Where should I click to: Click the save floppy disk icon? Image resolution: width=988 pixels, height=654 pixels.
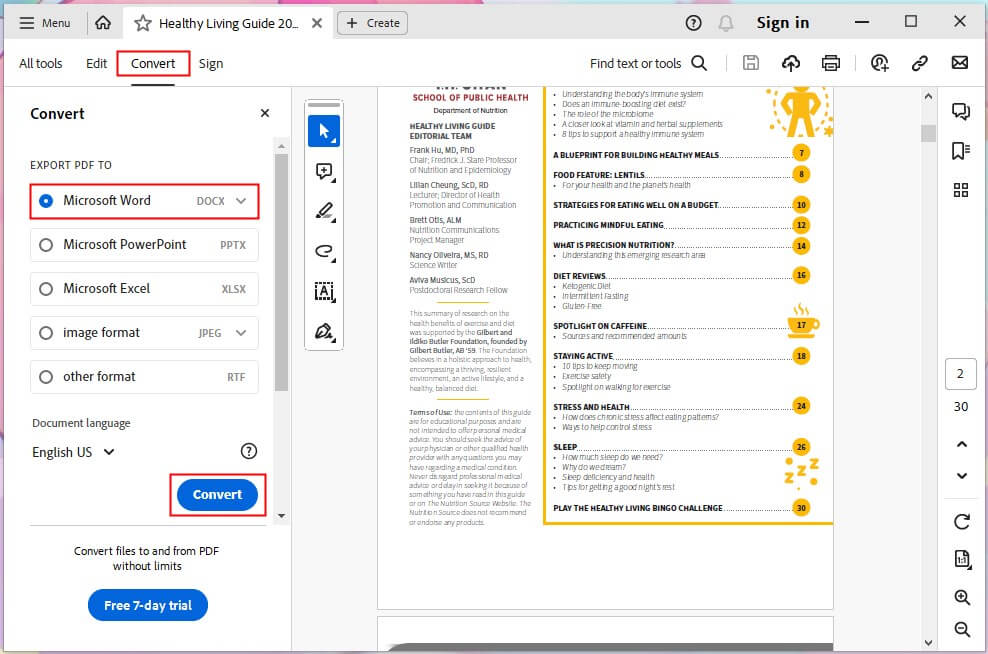[750, 62]
